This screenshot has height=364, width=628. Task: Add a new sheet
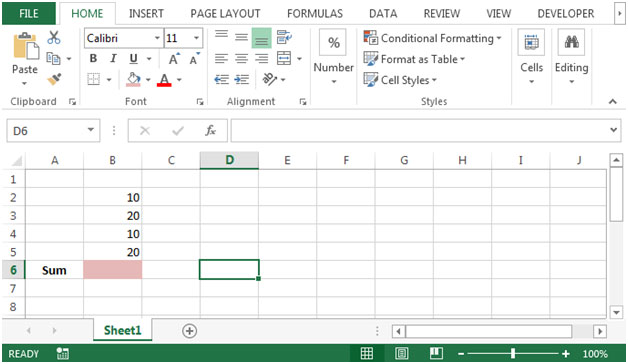[x=189, y=331]
